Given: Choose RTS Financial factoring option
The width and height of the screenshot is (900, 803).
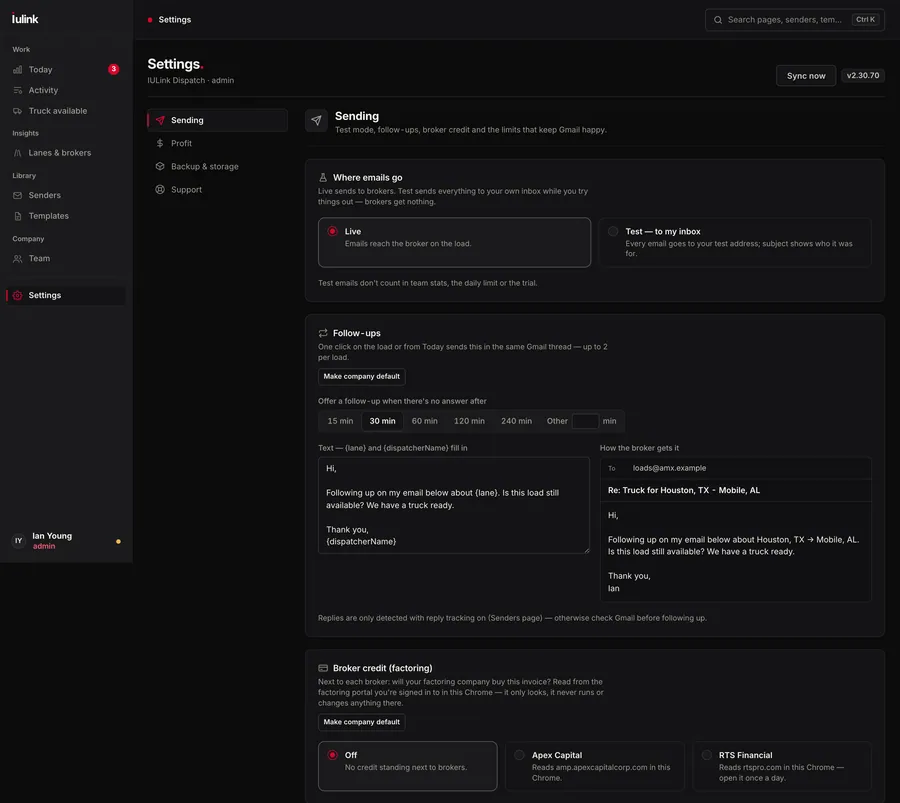Looking at the screenshot, I should (782, 766).
